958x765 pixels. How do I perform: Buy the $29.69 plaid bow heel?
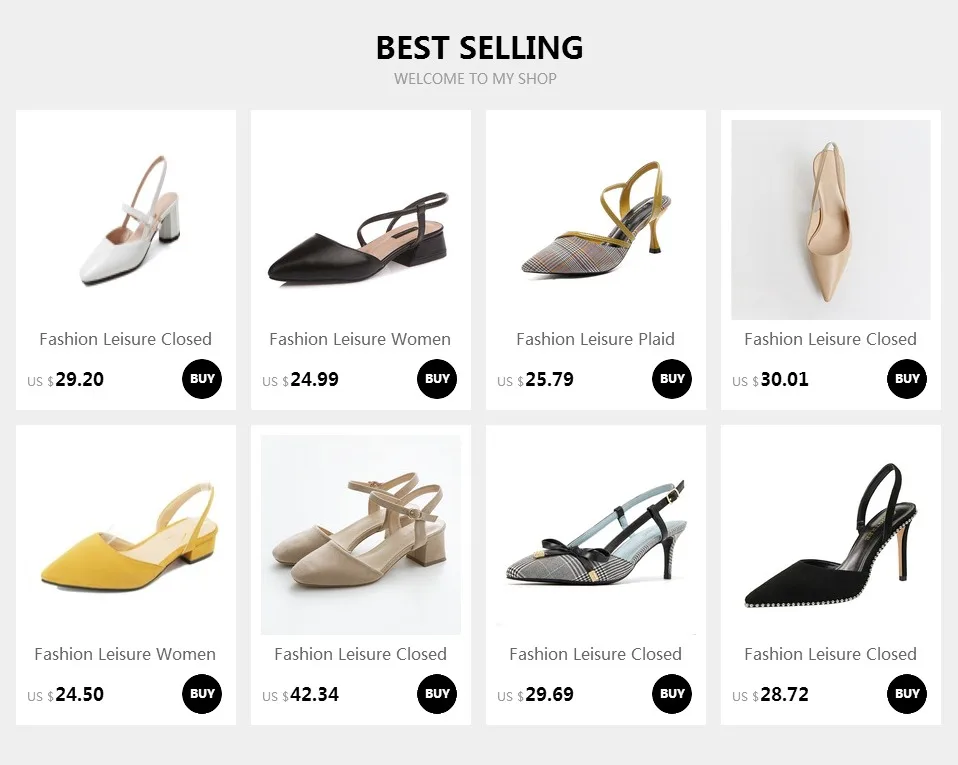tap(672, 694)
